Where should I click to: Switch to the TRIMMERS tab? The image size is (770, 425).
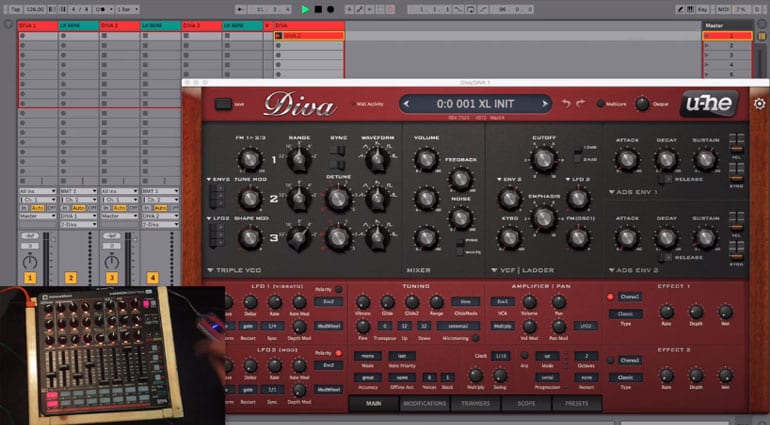[x=476, y=403]
